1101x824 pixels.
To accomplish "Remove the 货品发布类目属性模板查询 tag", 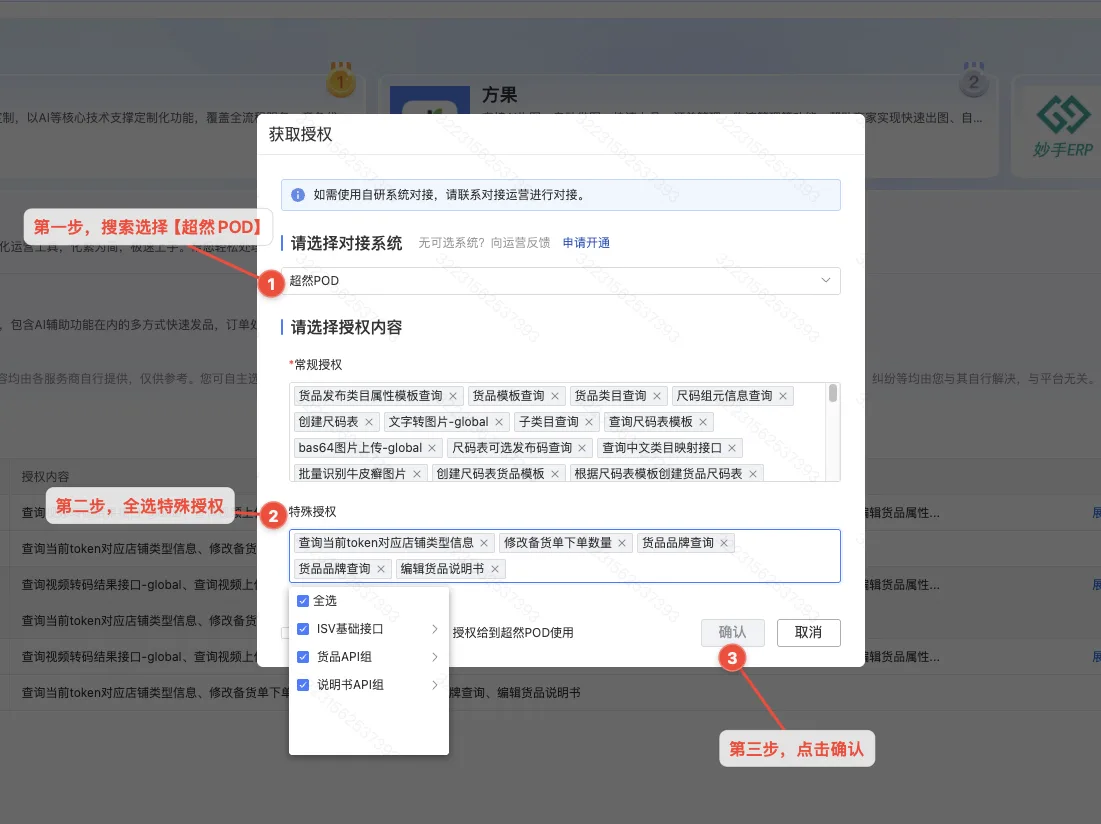I will tap(453, 396).
